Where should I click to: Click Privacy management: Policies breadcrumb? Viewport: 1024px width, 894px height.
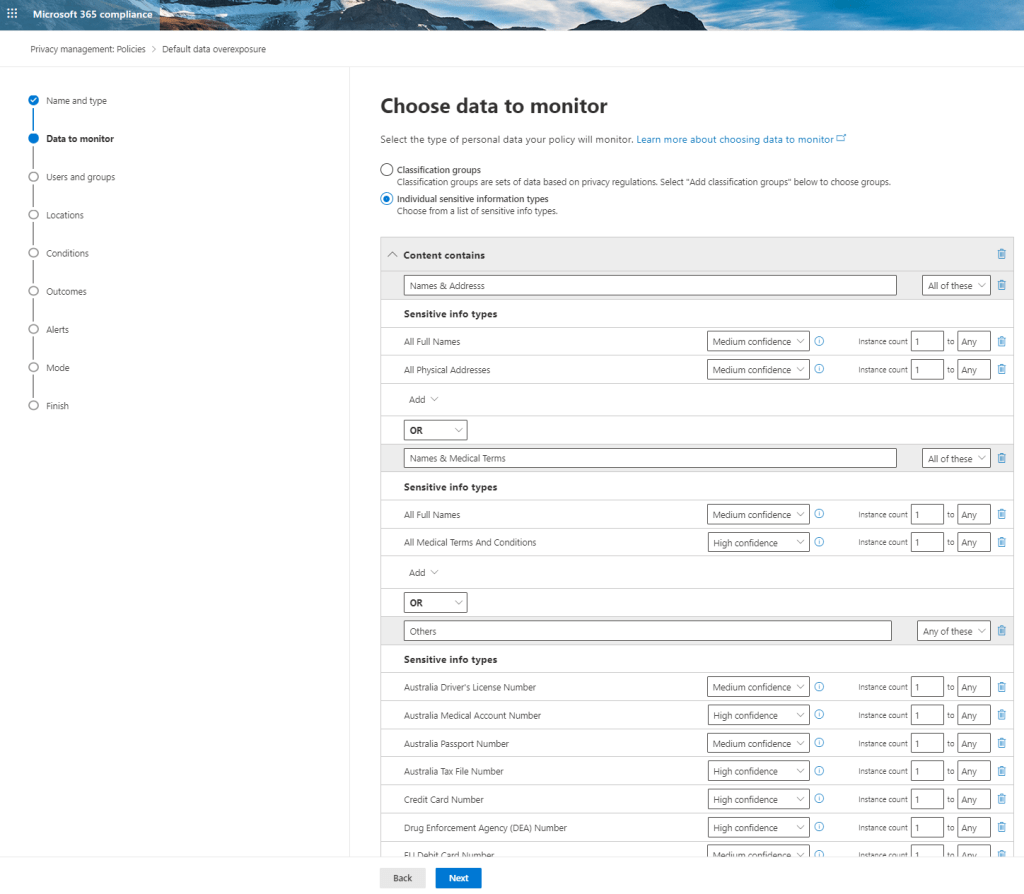85,49
